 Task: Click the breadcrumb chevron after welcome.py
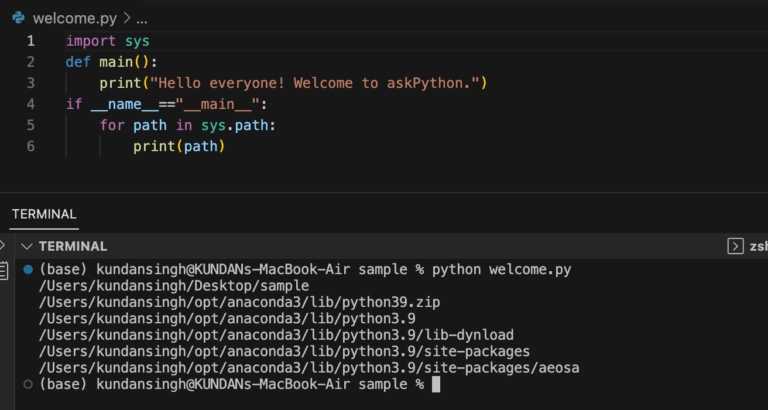point(127,19)
